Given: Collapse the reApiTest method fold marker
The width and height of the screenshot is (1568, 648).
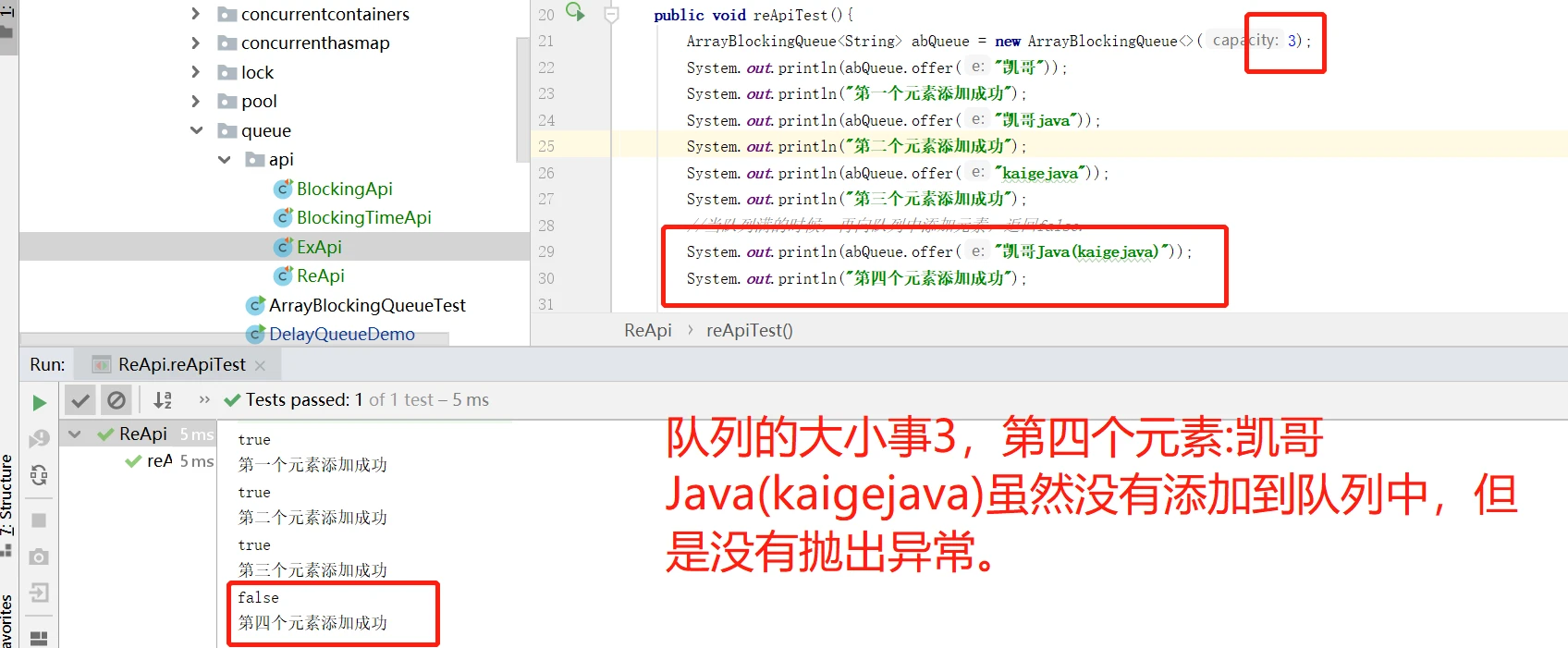Looking at the screenshot, I should 611,15.
